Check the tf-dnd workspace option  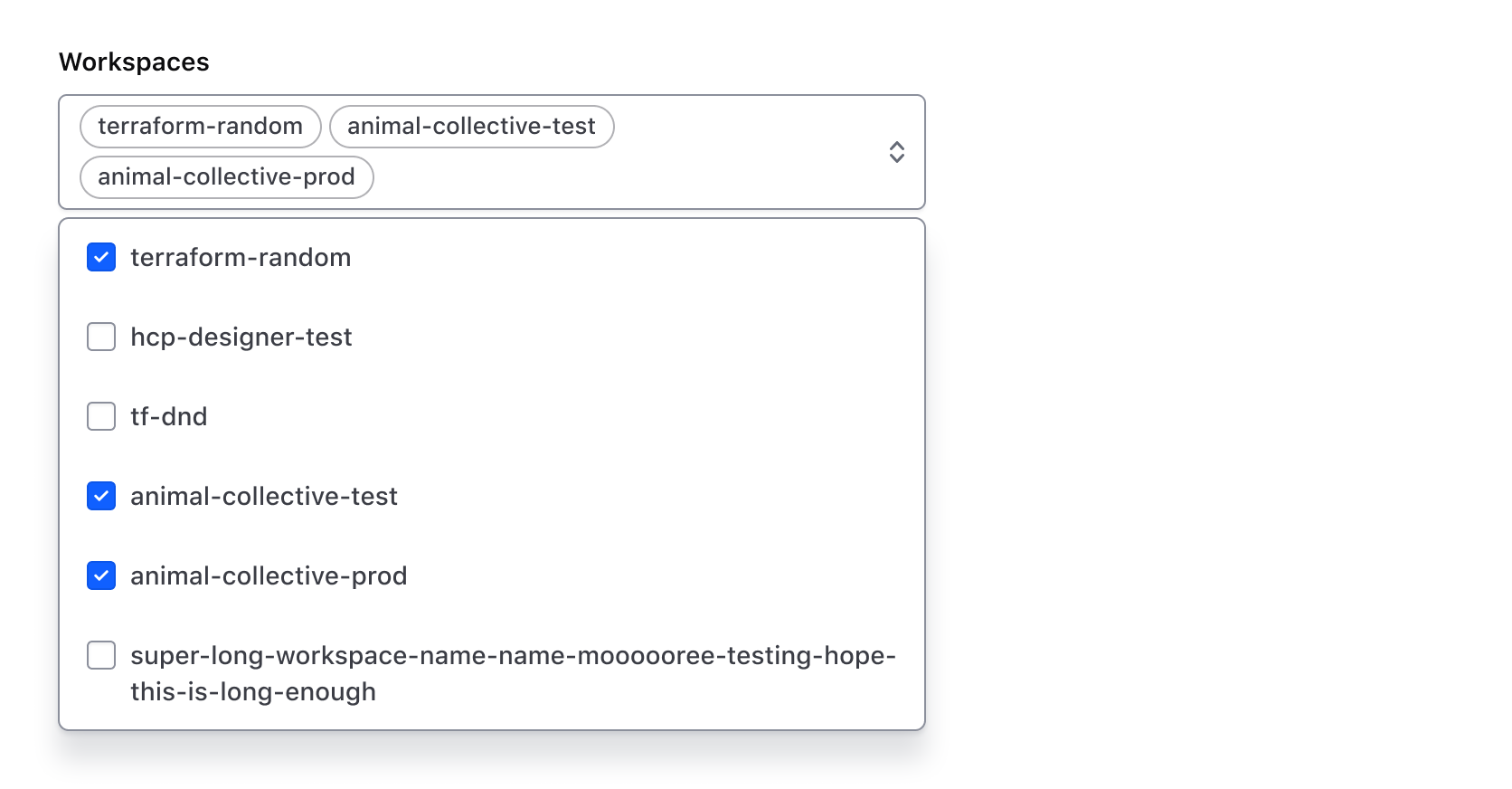(x=100, y=416)
